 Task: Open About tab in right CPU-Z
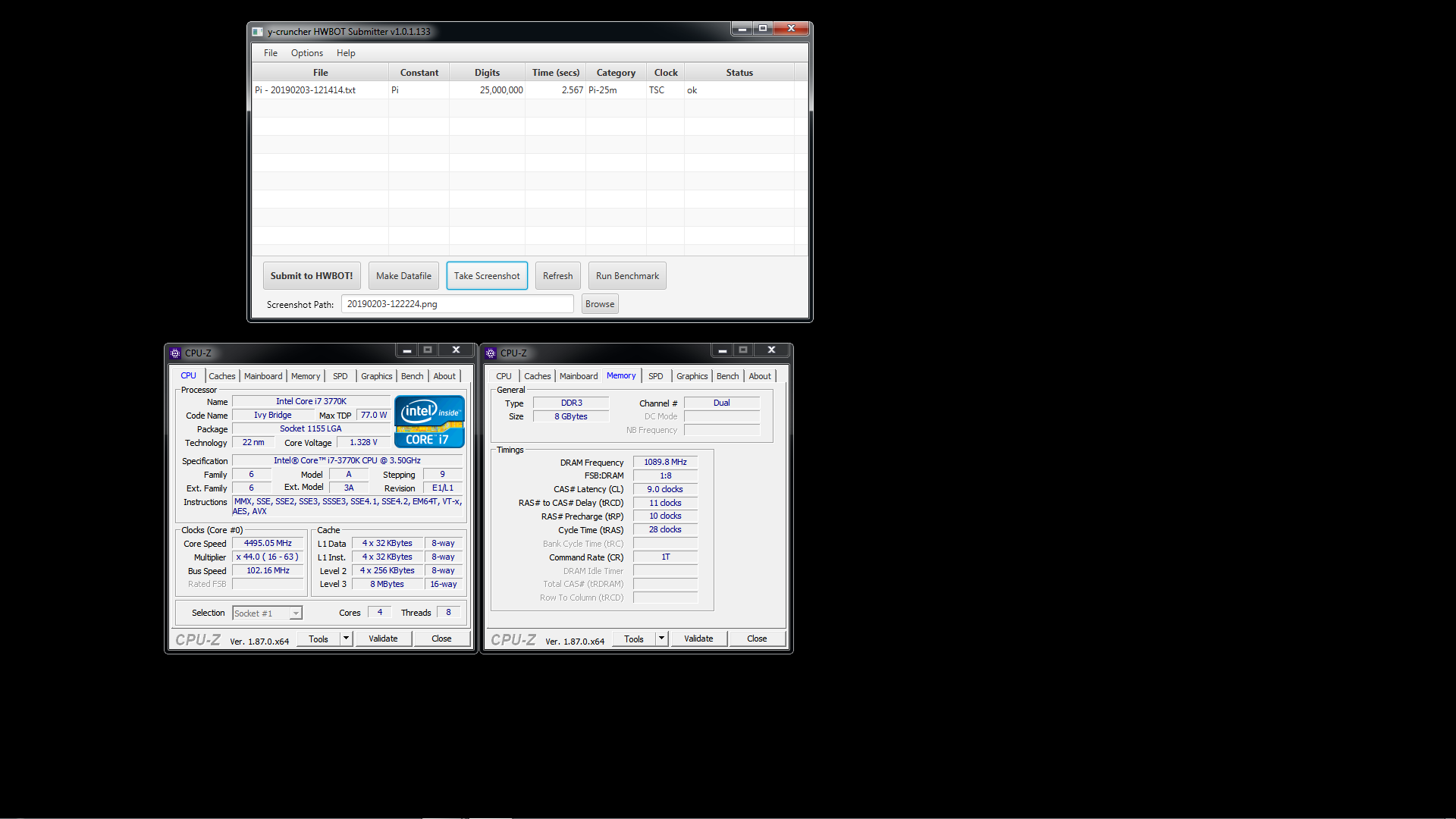tap(760, 376)
